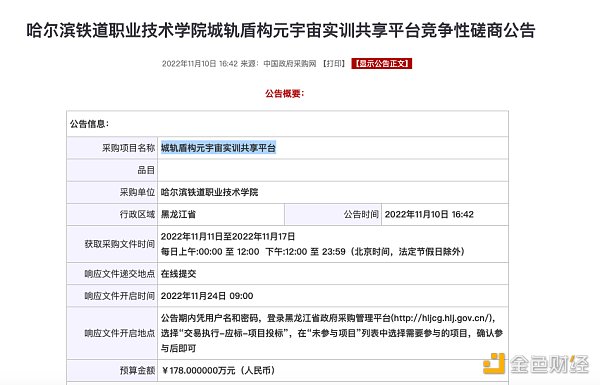Click the 黑龙江省 region cell

[x=221, y=214]
